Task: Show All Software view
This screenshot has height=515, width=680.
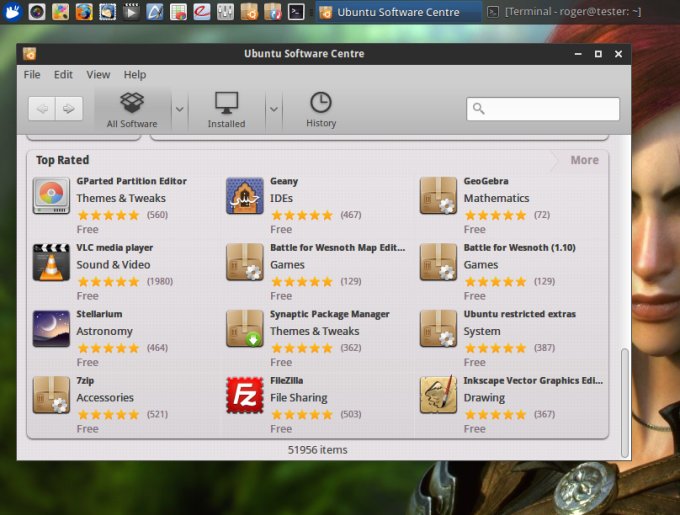Action: tap(132, 110)
